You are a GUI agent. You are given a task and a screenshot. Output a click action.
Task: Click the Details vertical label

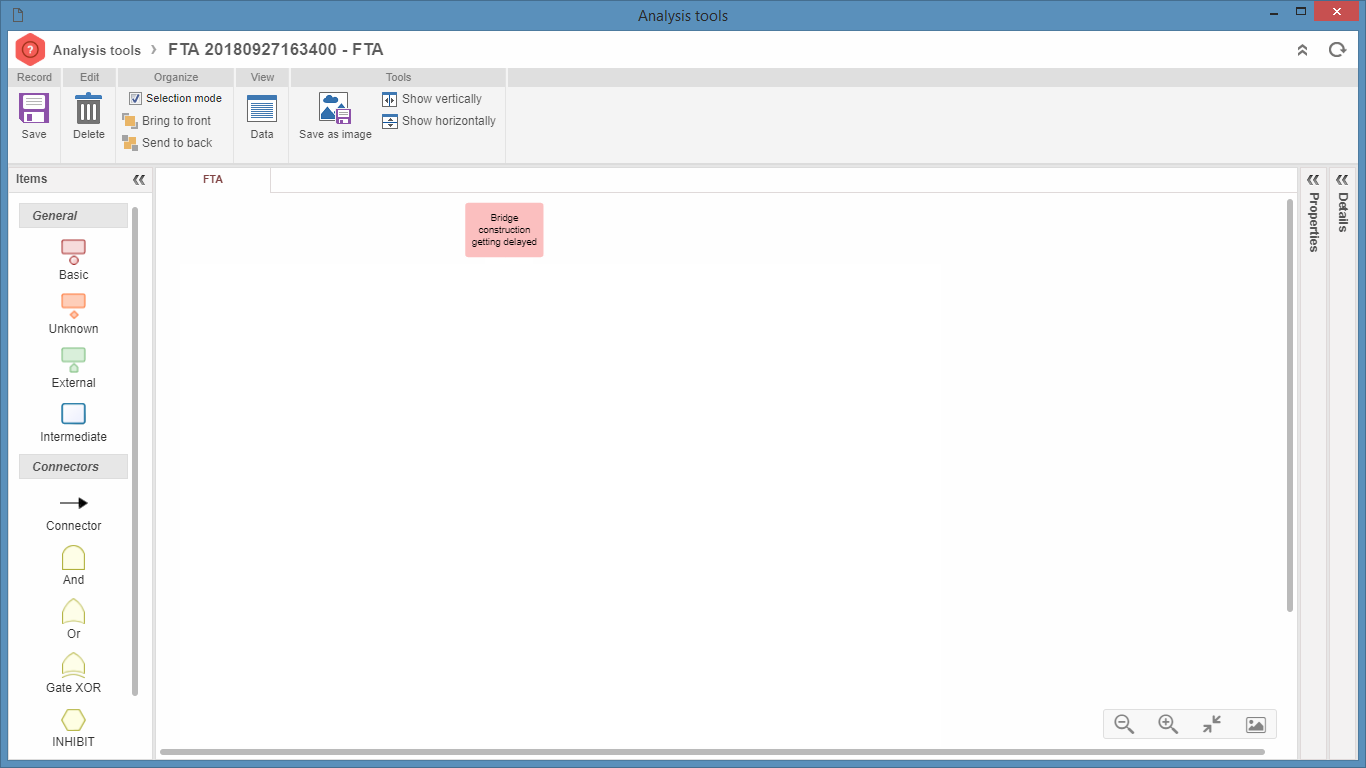(x=1342, y=212)
